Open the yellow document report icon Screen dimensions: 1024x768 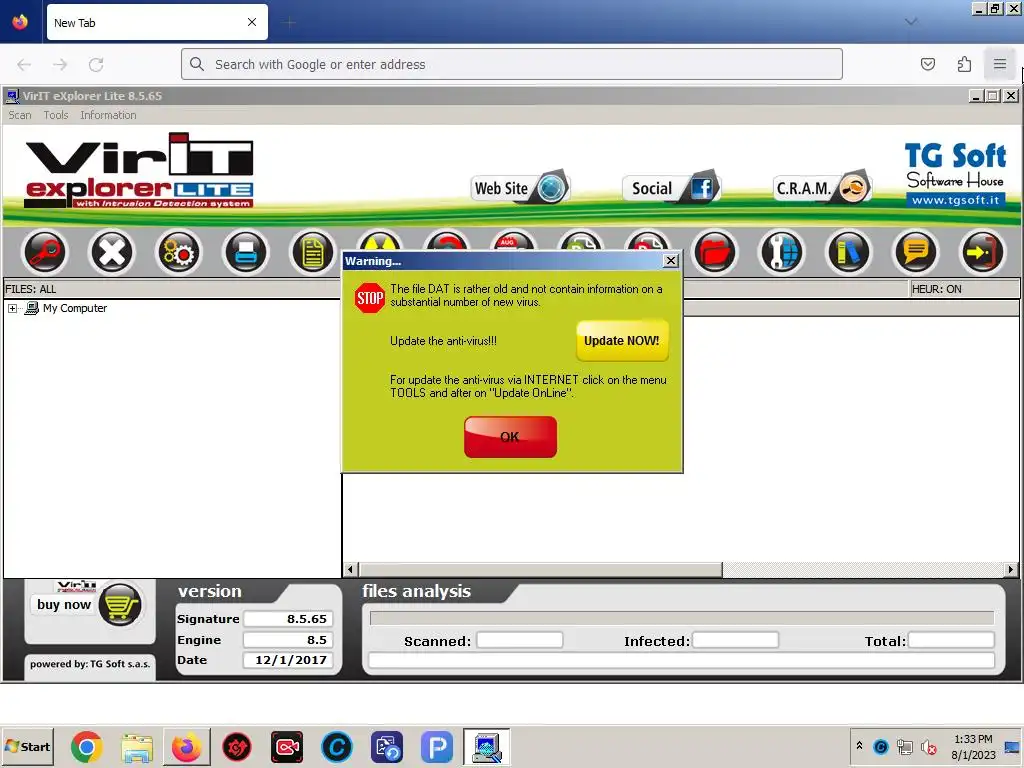[x=312, y=252]
